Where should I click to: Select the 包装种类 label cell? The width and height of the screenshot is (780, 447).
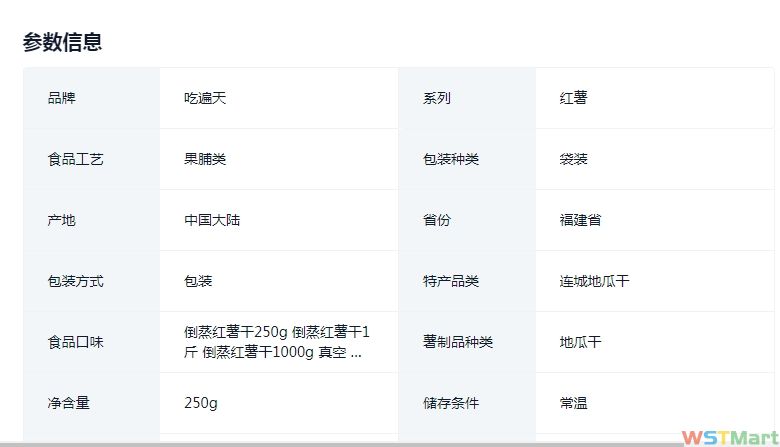(x=451, y=159)
